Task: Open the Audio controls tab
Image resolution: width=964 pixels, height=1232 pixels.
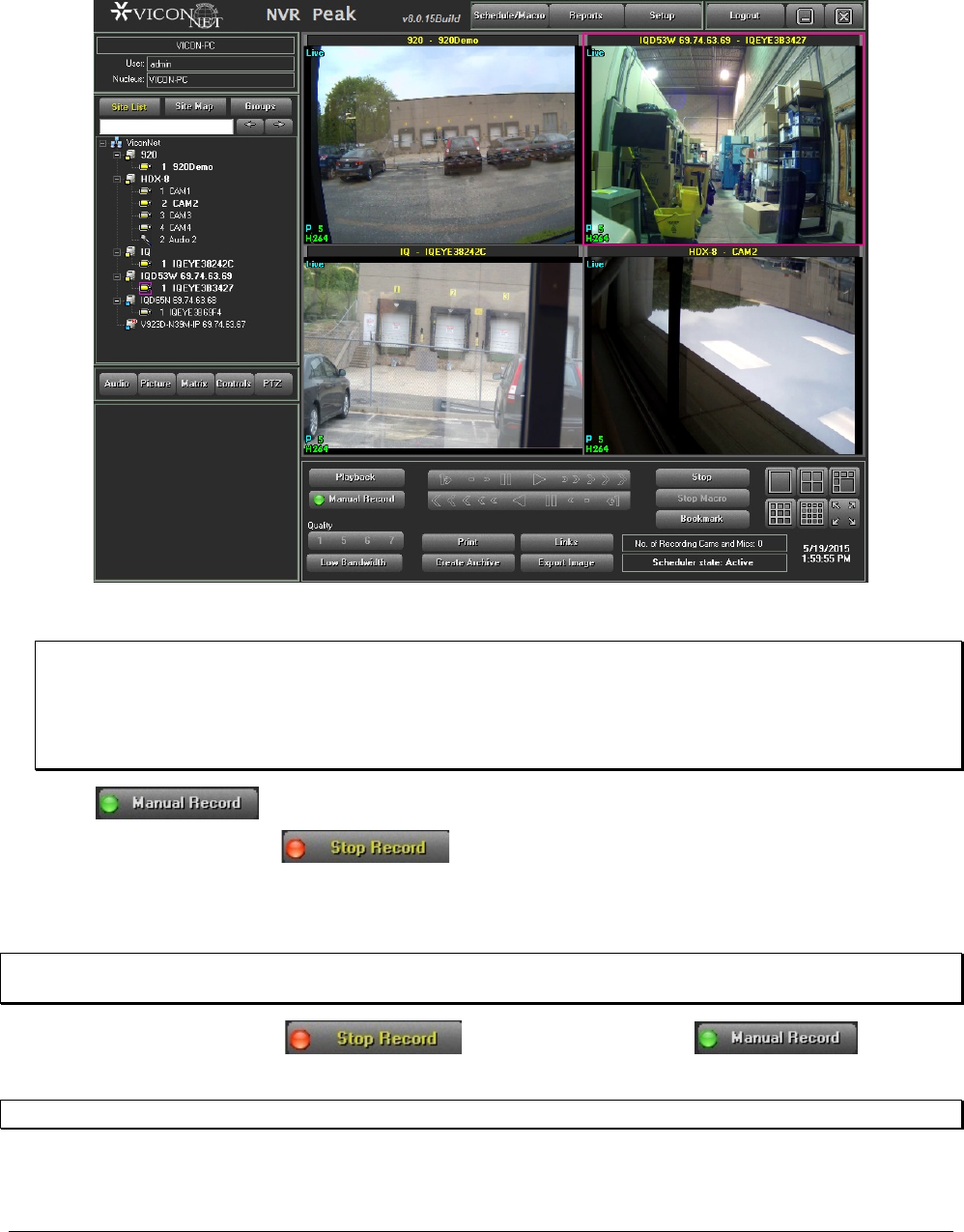Action: 117,384
